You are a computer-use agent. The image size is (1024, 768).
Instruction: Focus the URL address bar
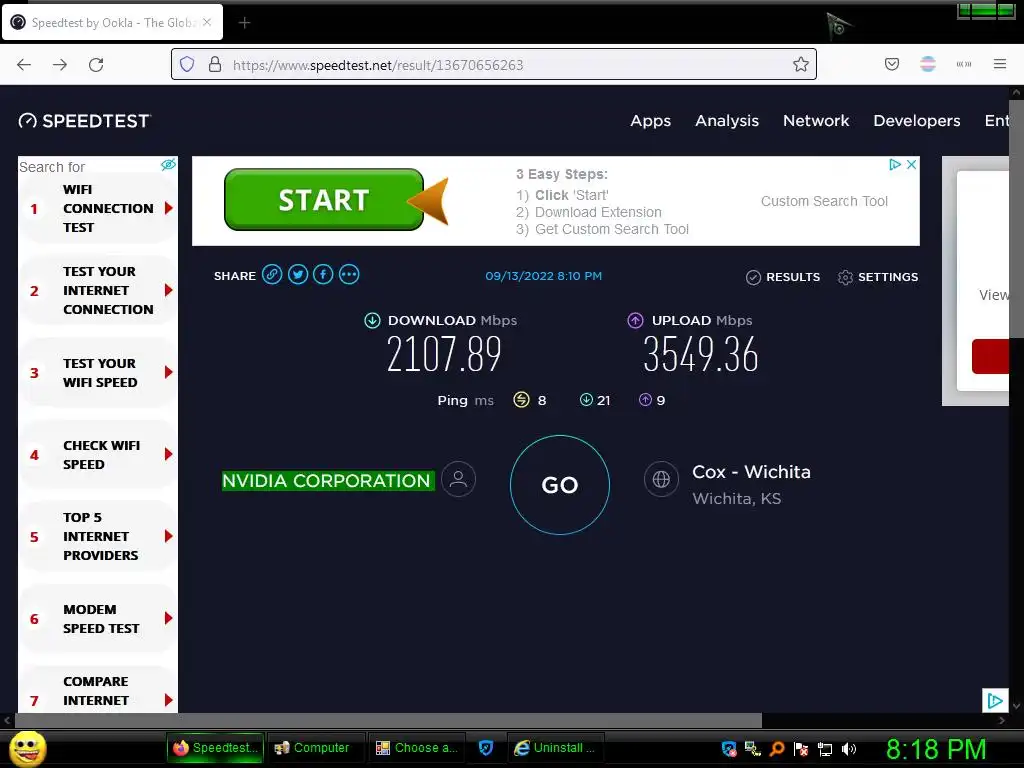pos(494,65)
